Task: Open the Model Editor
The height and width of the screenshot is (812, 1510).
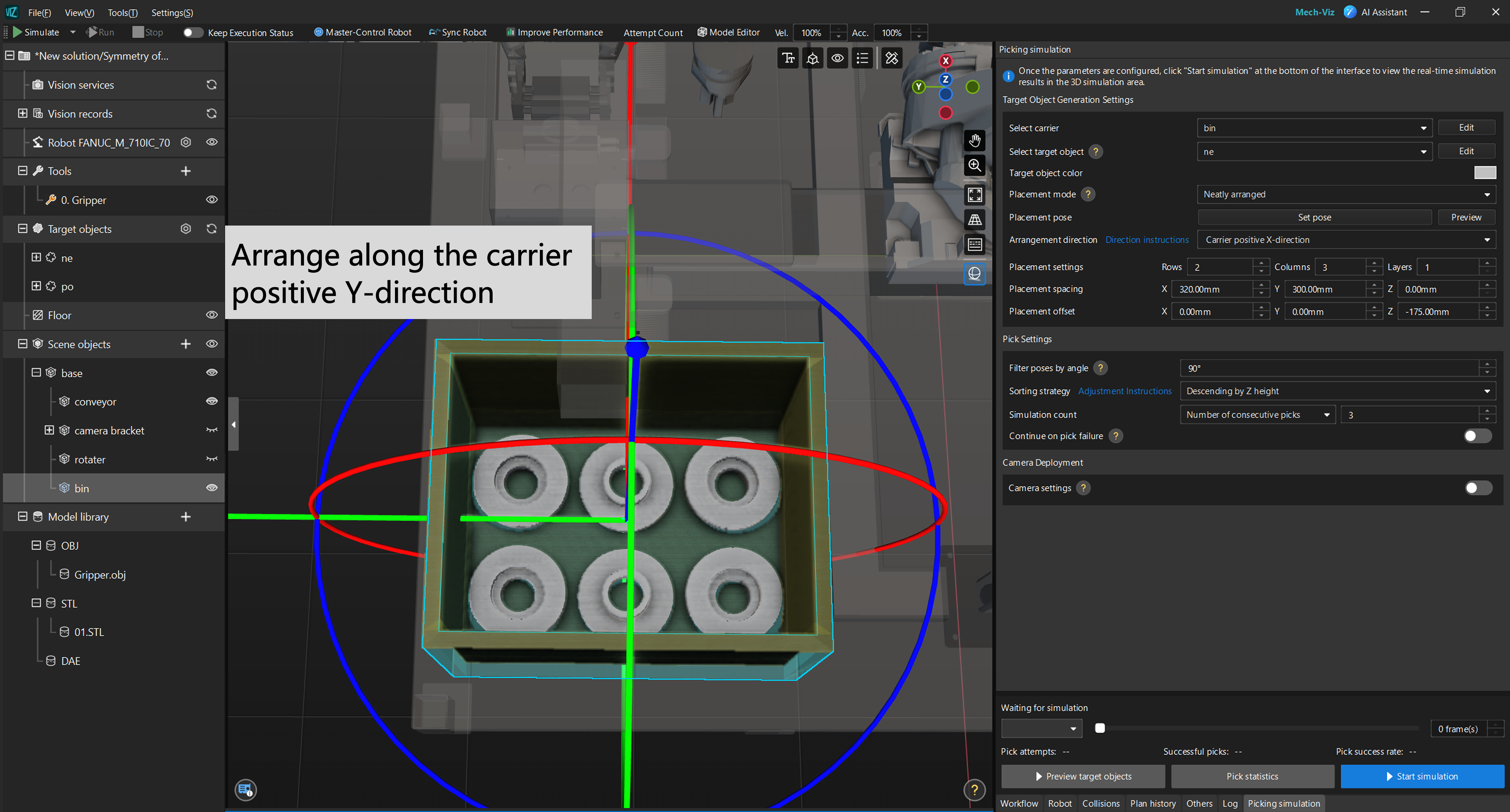Action: [x=728, y=32]
